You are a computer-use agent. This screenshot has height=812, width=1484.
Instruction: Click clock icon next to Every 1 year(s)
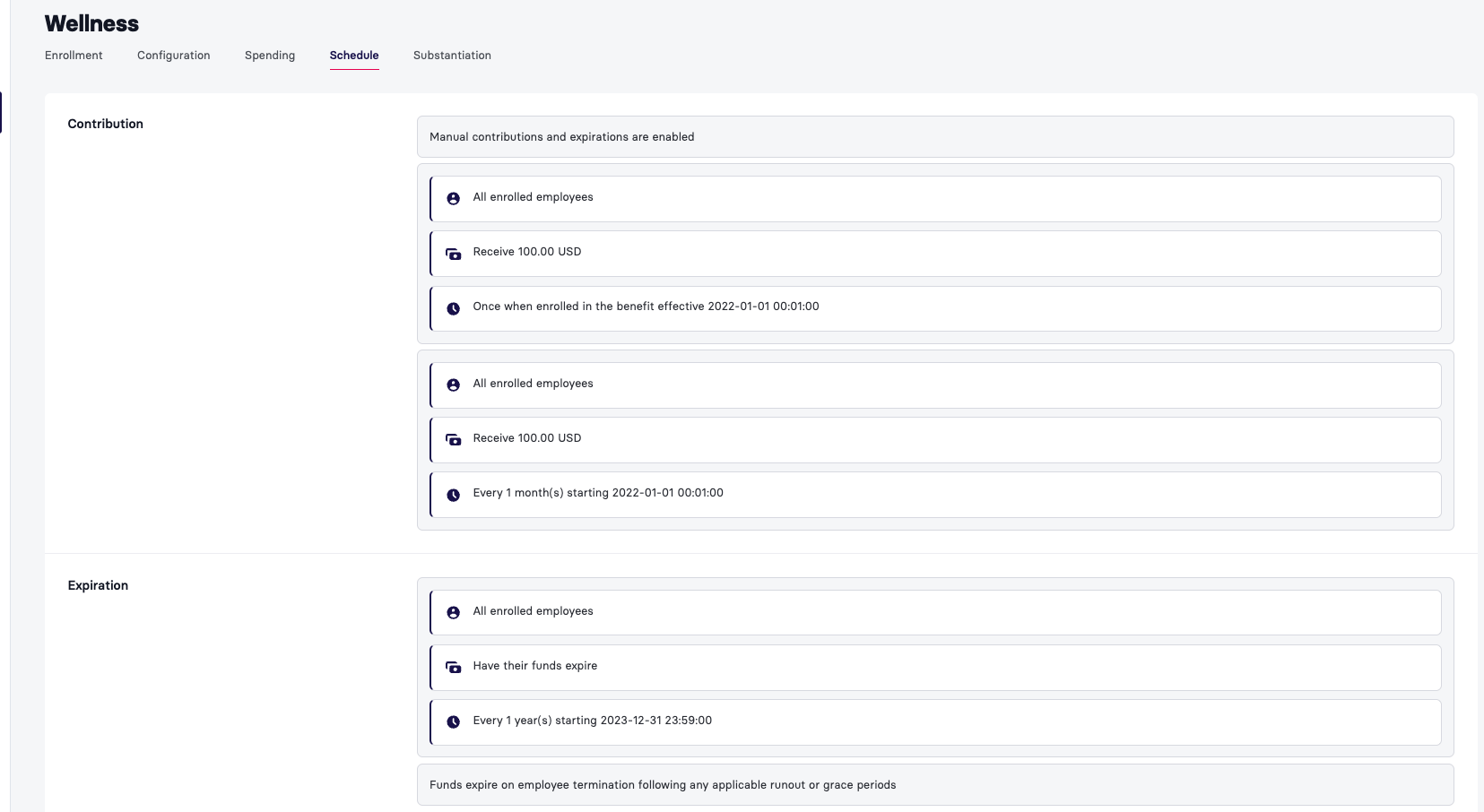tap(454, 722)
